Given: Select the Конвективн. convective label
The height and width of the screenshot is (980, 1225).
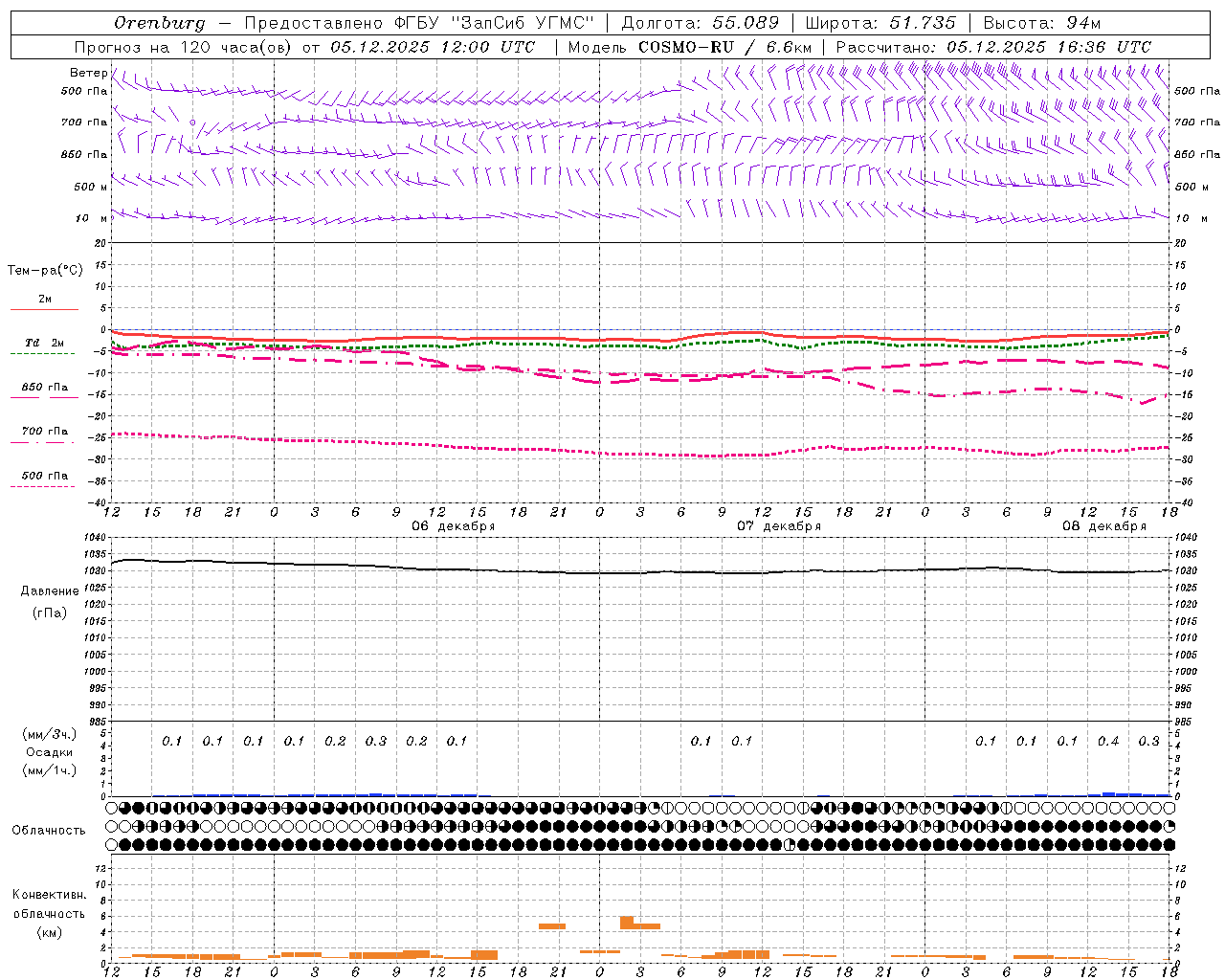Looking at the screenshot, I should pyautogui.click(x=49, y=895).
